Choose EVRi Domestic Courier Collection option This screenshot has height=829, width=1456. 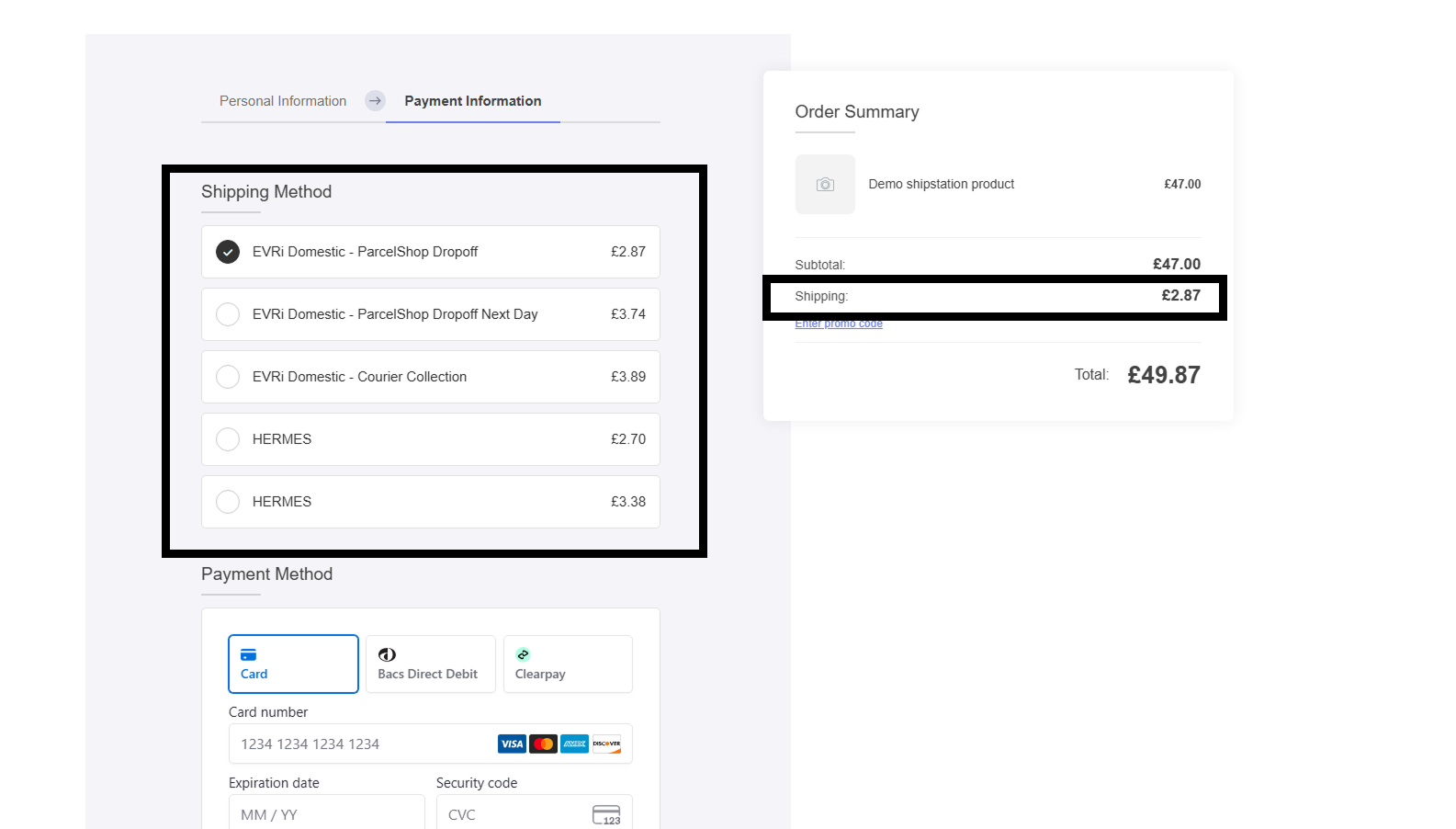coord(431,377)
